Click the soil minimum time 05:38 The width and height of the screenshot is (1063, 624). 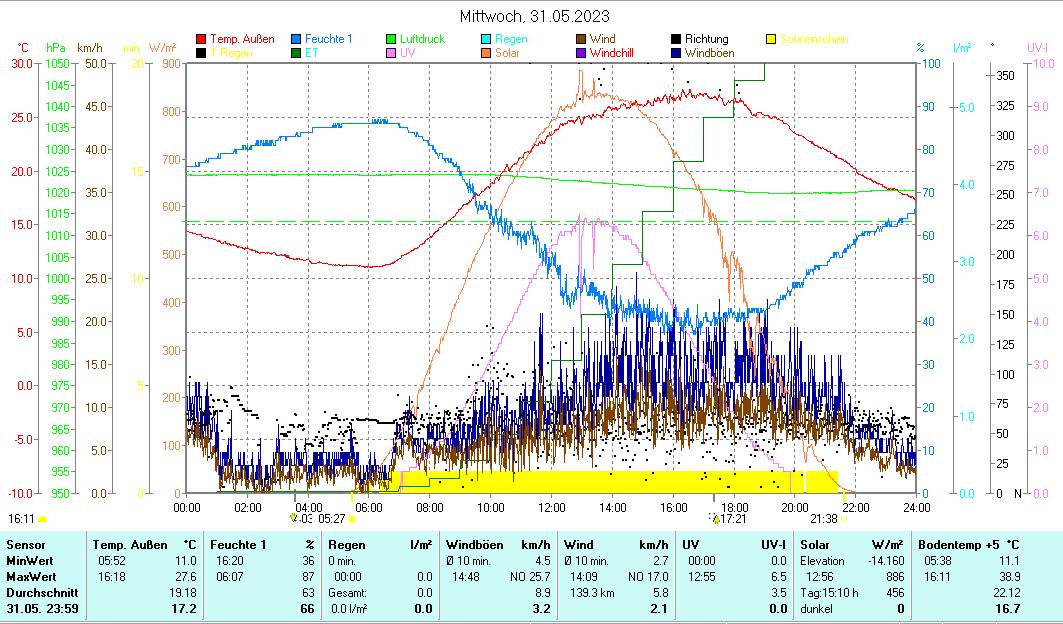[x=938, y=561]
